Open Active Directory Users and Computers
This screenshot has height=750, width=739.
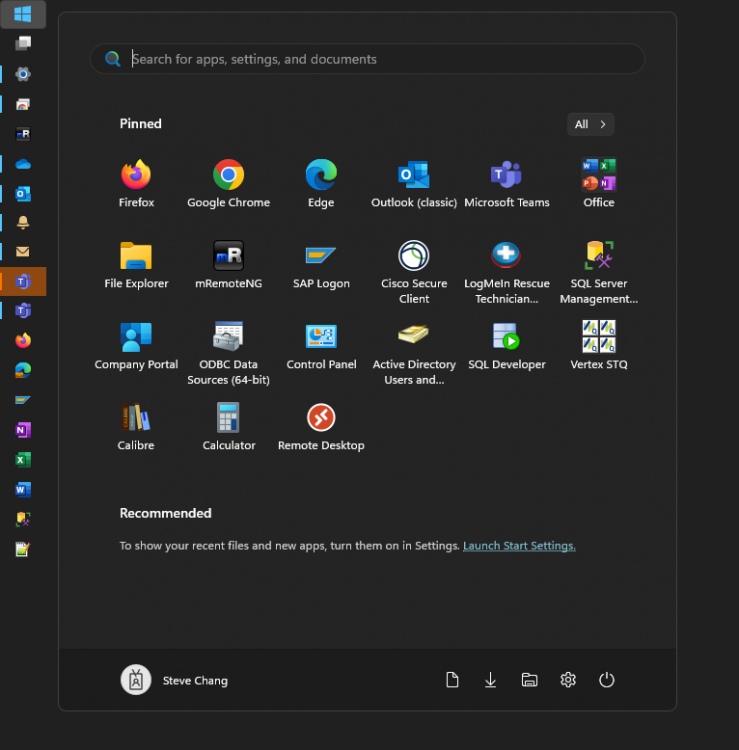414,338
